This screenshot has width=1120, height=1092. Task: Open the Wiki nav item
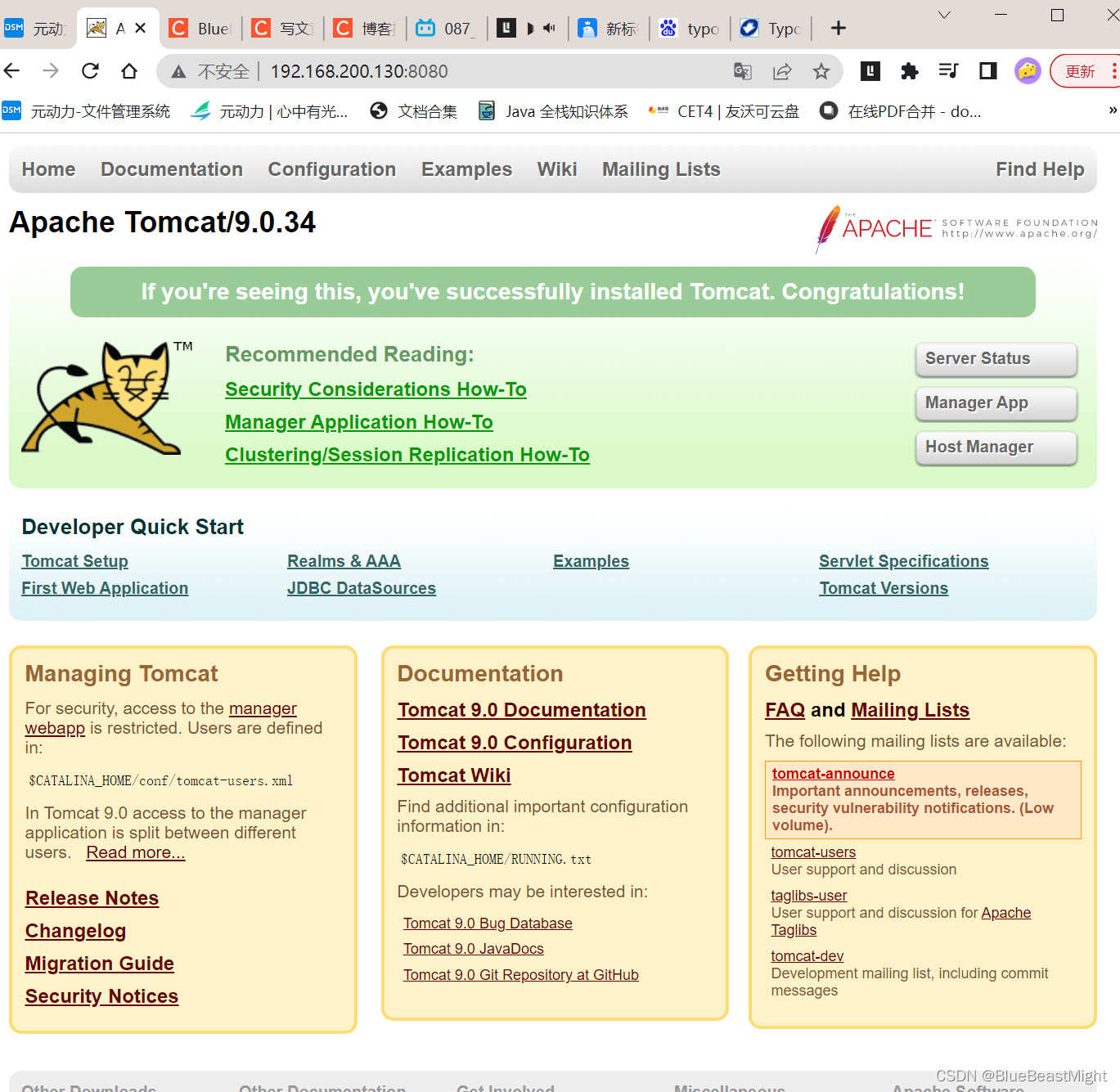pyautogui.click(x=557, y=169)
